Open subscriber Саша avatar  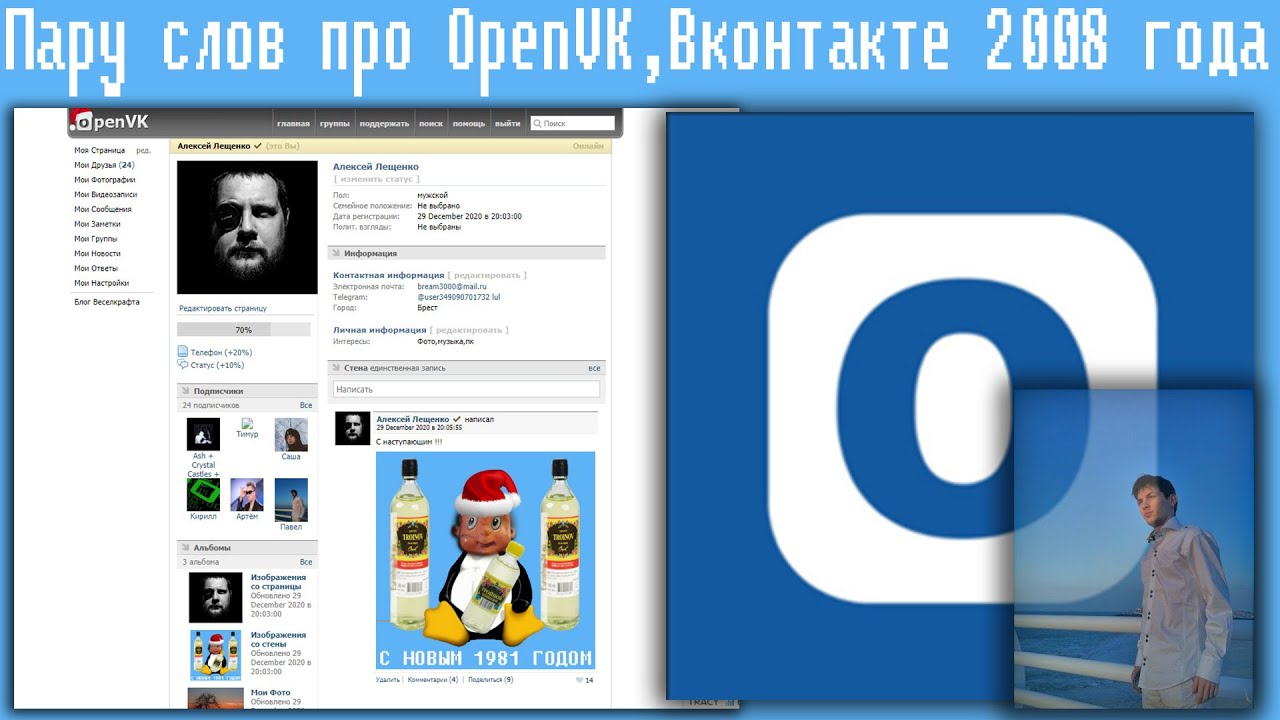291,434
